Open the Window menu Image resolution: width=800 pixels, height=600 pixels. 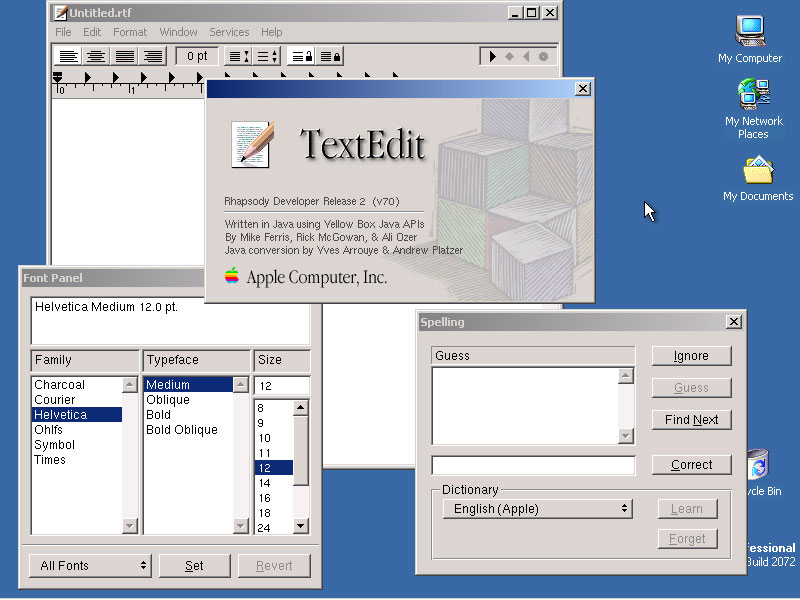tap(178, 32)
